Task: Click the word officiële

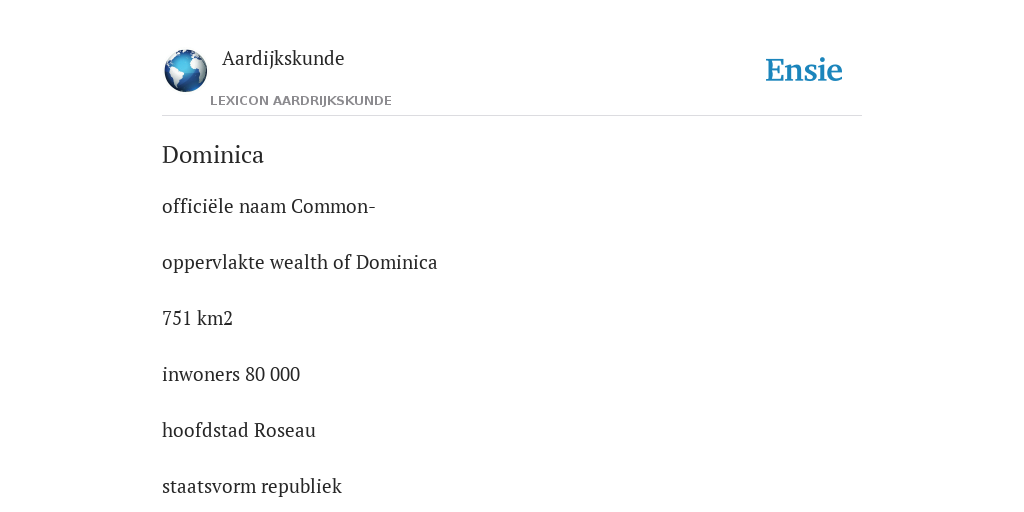Action: 198,206
